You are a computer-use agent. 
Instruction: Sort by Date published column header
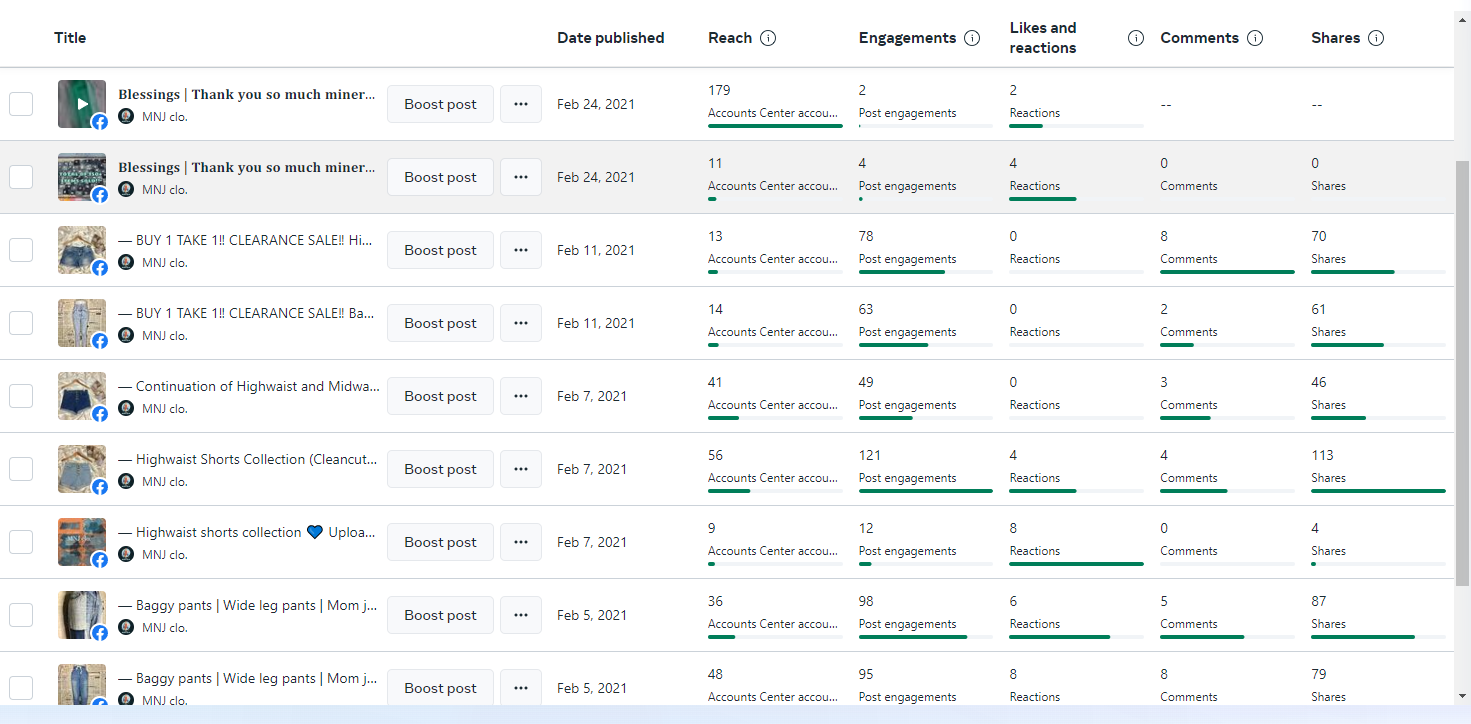610,38
